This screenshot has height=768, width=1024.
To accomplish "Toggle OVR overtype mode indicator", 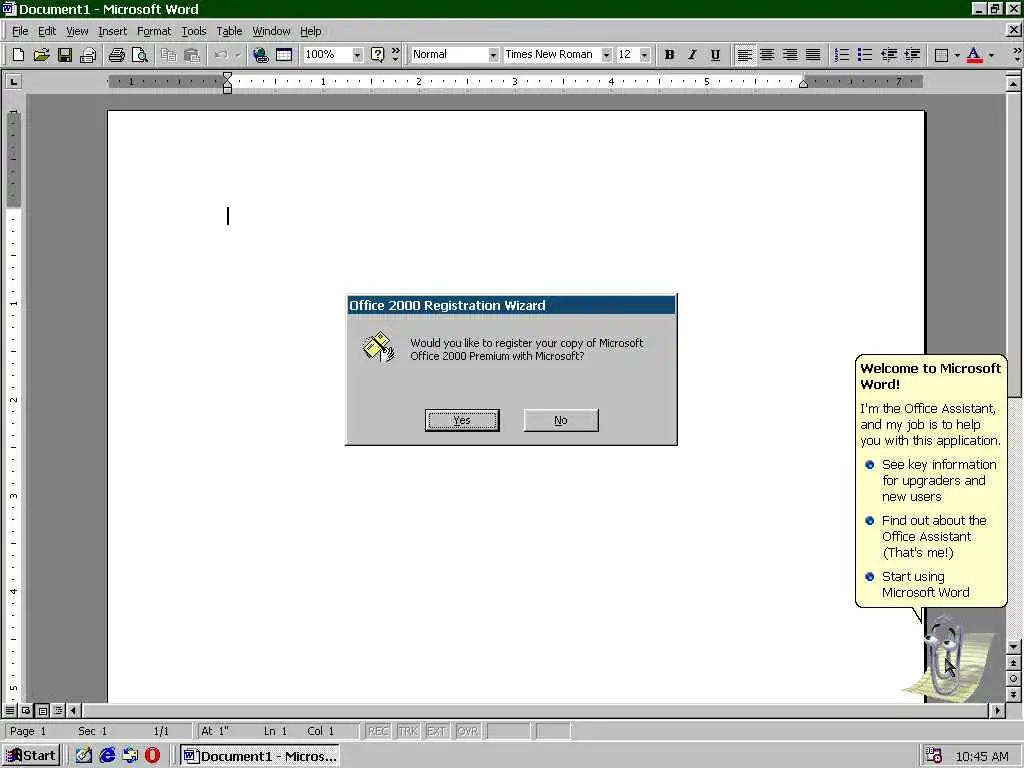I will [468, 731].
